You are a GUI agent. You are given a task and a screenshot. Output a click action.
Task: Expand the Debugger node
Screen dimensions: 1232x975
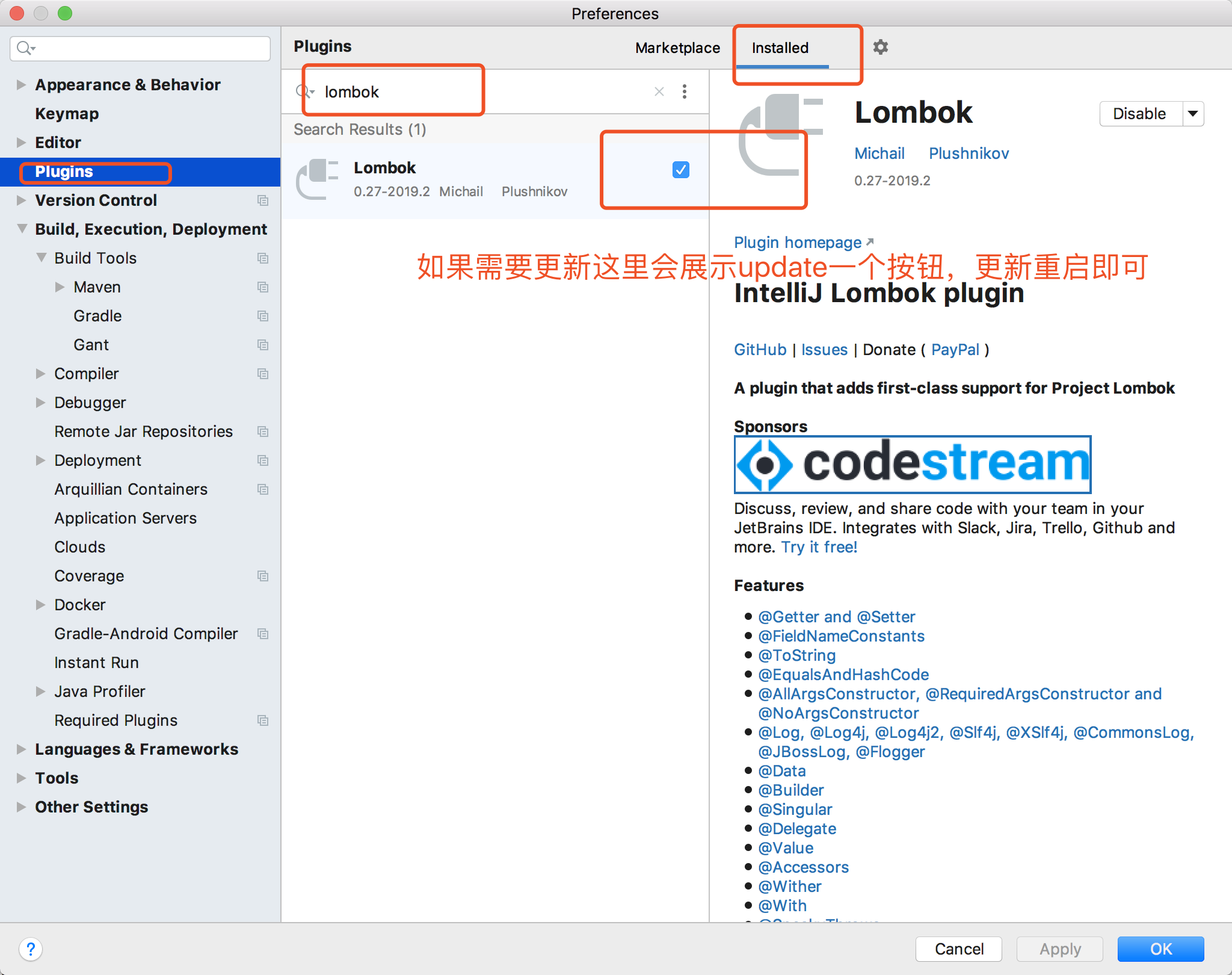pos(40,403)
